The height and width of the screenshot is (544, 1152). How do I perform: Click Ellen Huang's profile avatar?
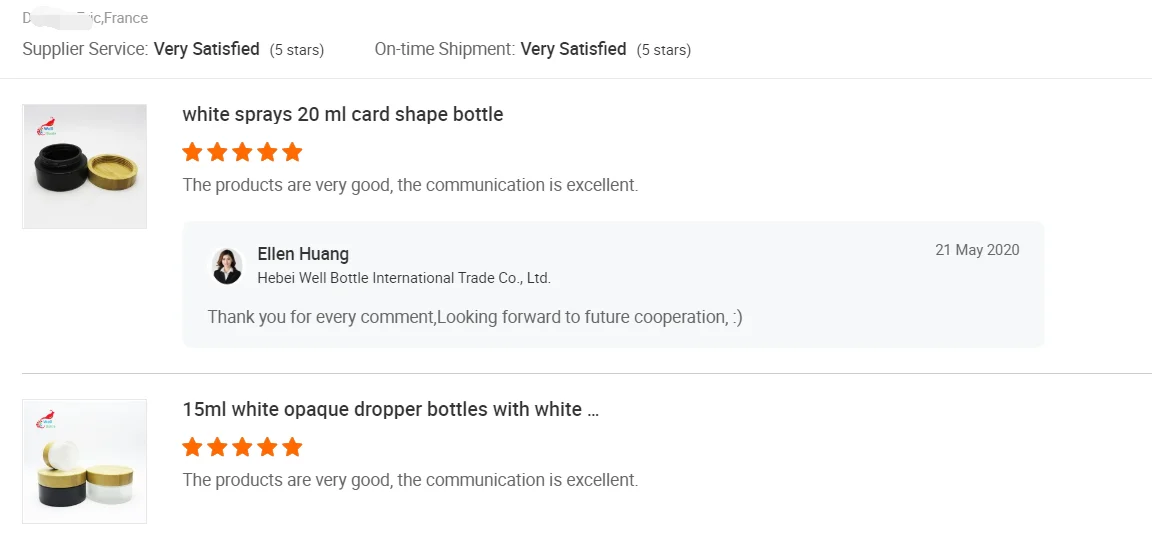227,266
